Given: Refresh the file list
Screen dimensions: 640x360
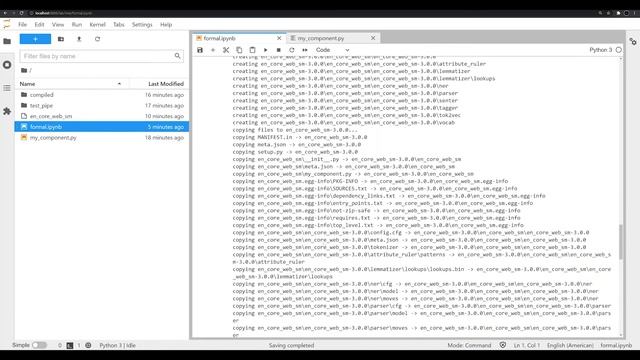Looking at the screenshot, I should tap(97, 39).
